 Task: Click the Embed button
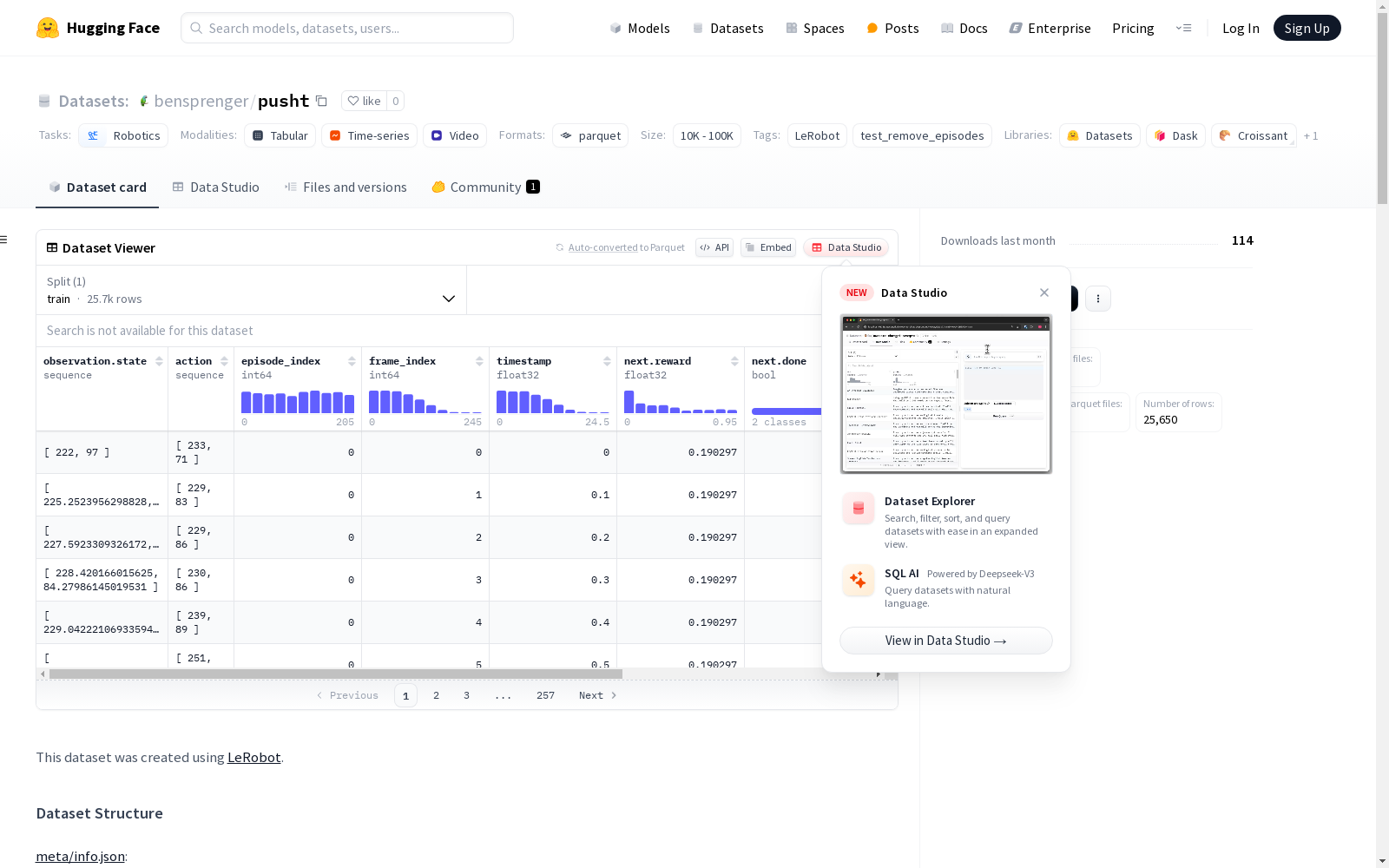[x=768, y=247]
